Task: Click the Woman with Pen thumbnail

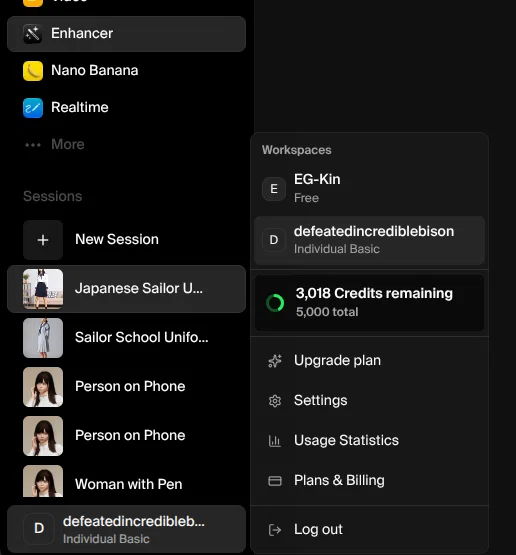Action: 43,481
